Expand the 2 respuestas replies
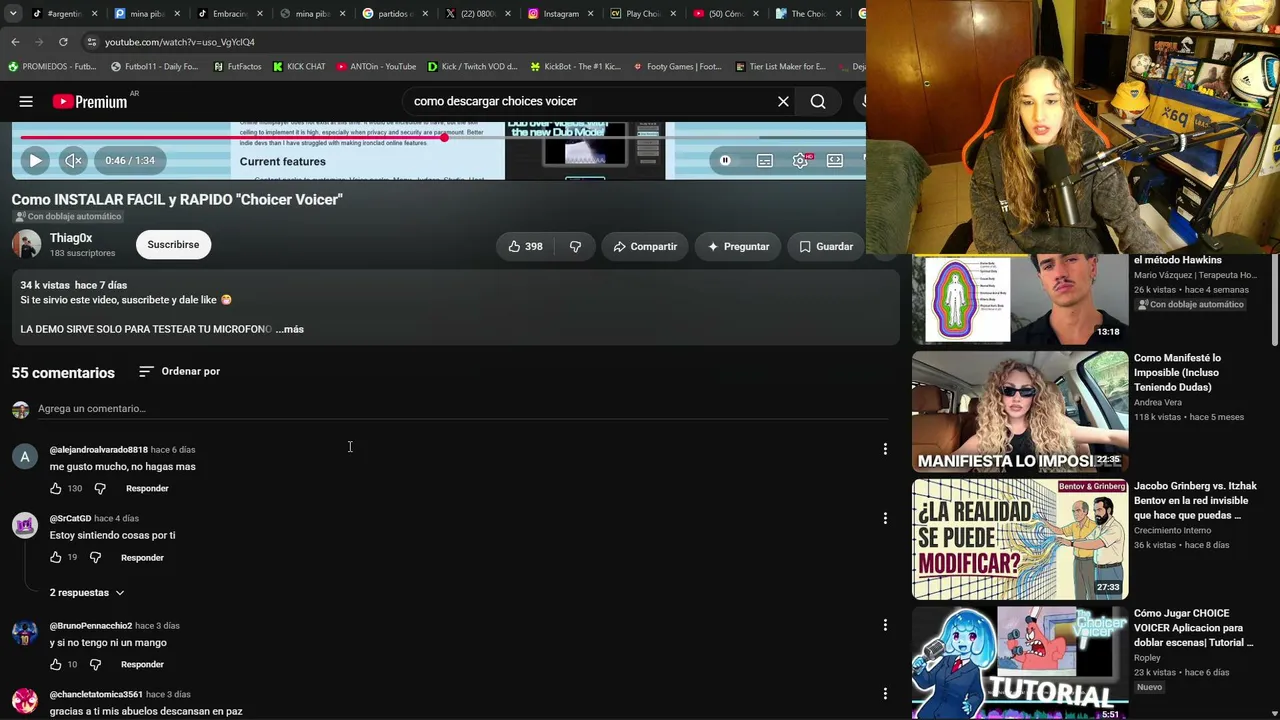 [x=87, y=593]
